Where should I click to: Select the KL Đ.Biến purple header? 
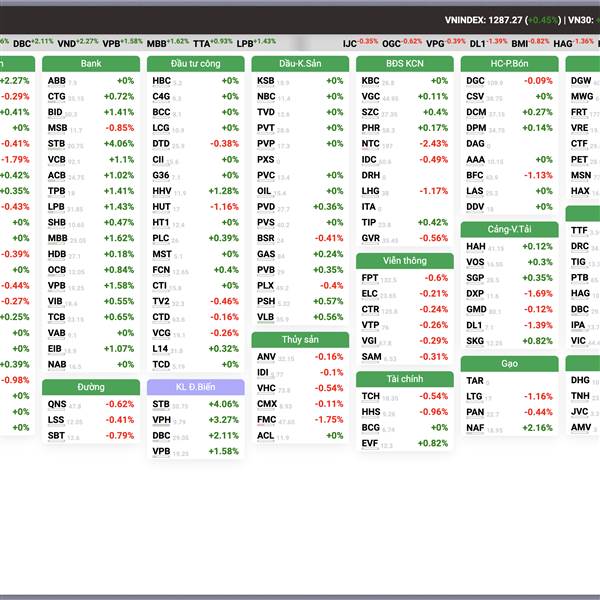click(x=196, y=387)
